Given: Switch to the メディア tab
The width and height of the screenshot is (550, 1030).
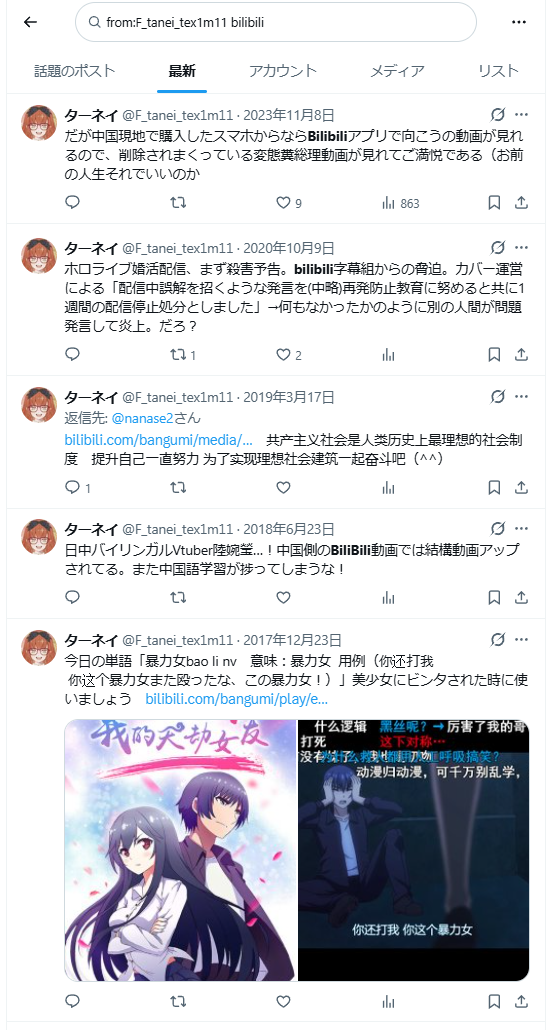Looking at the screenshot, I should click(397, 71).
